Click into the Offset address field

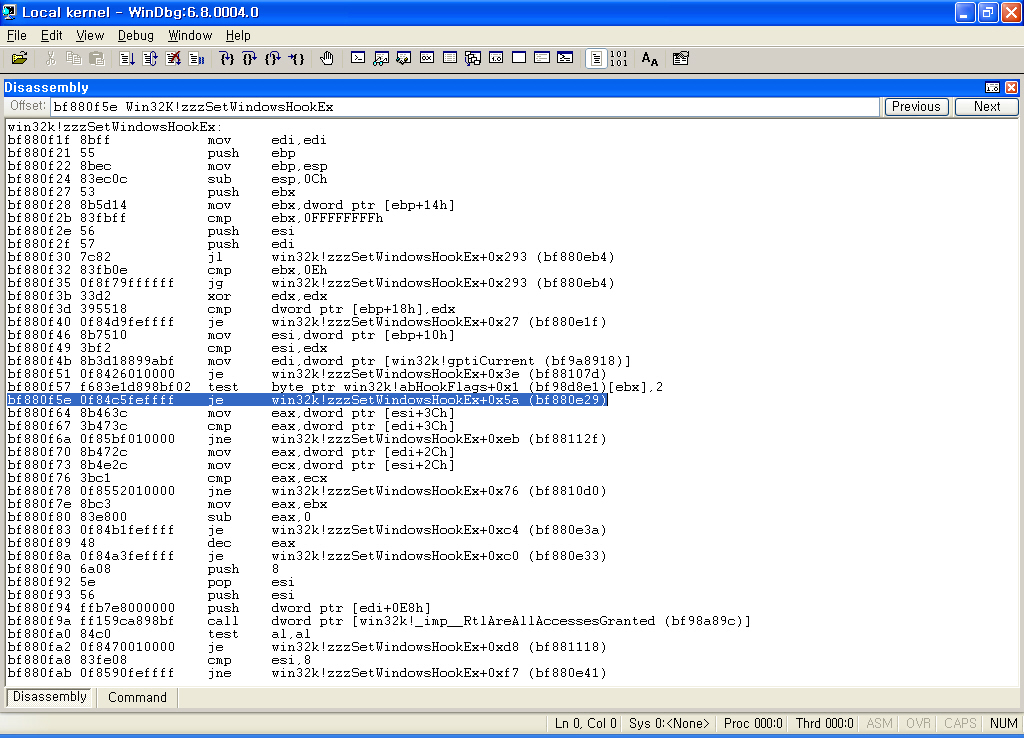pyautogui.click(x=464, y=106)
